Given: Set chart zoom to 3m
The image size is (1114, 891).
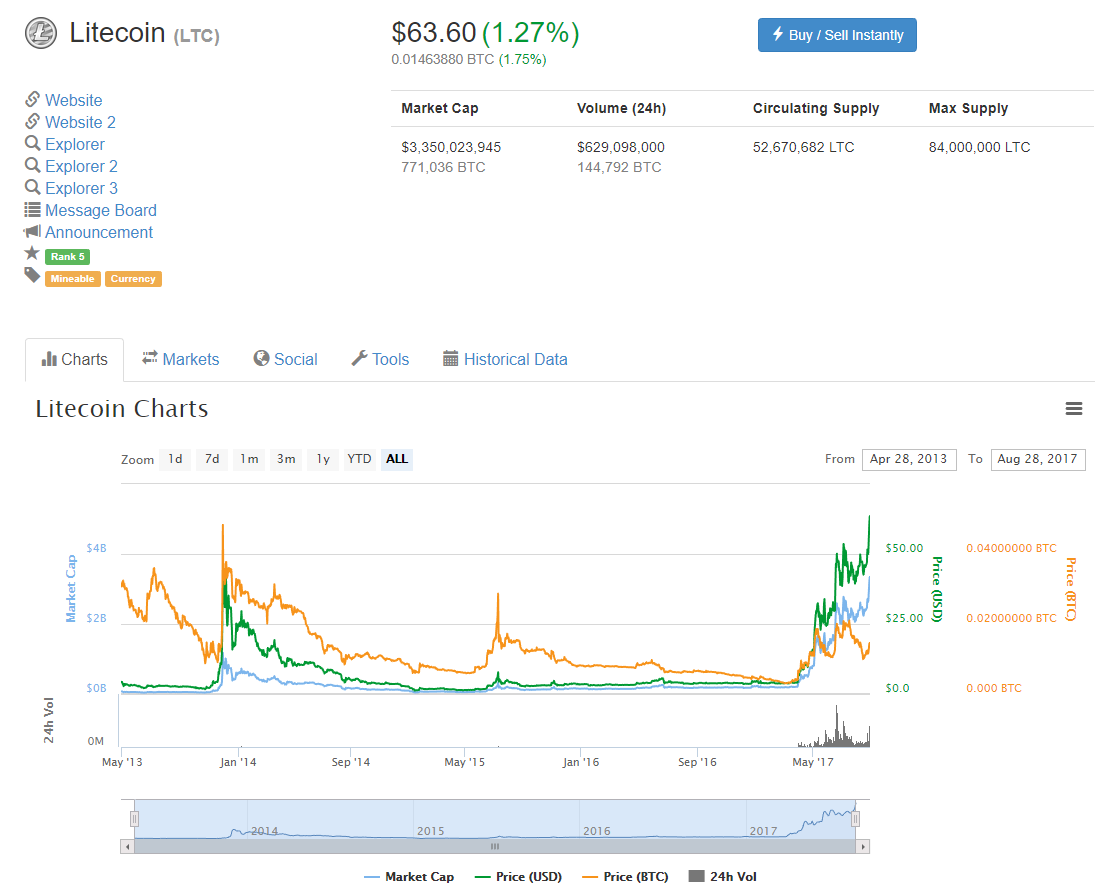Looking at the screenshot, I should (286, 459).
